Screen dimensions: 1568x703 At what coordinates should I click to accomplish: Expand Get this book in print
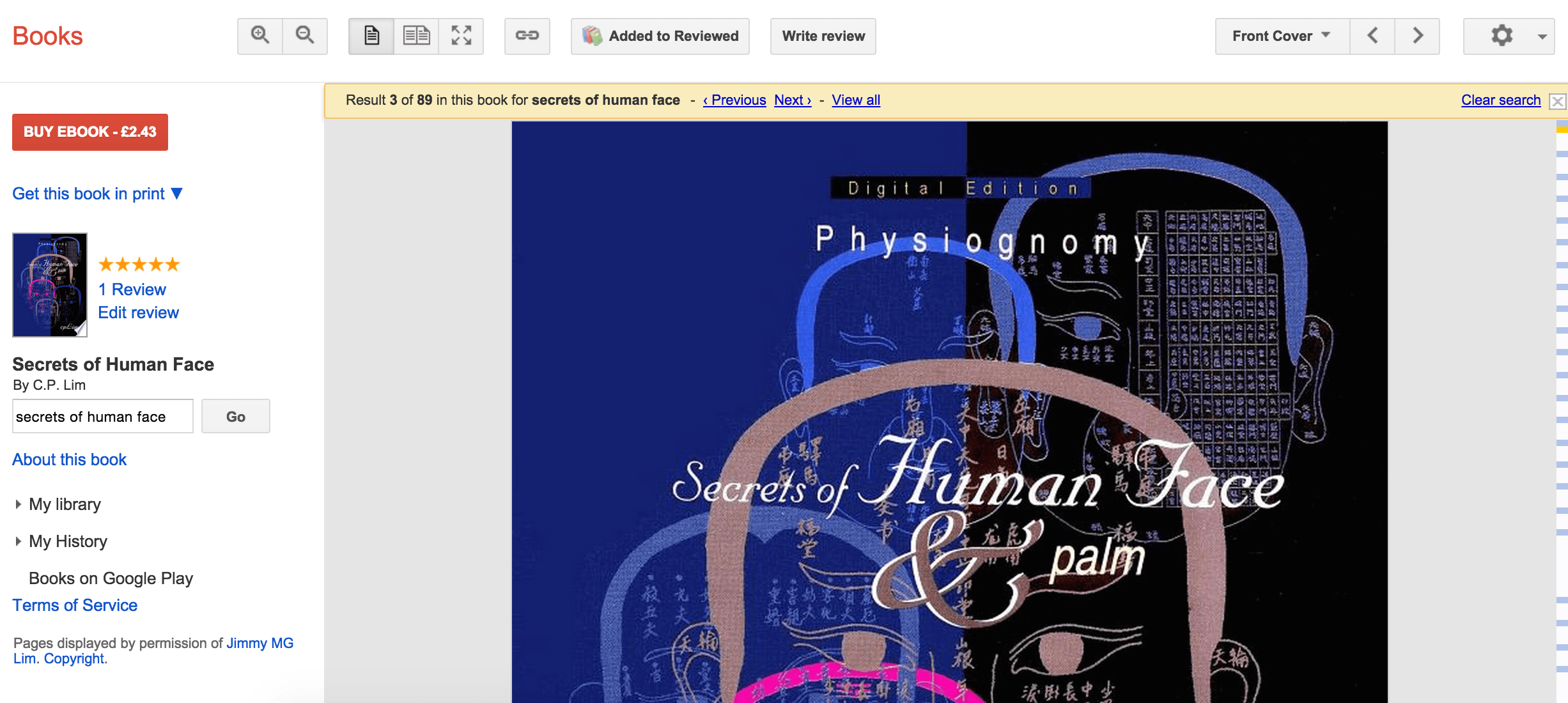98,194
